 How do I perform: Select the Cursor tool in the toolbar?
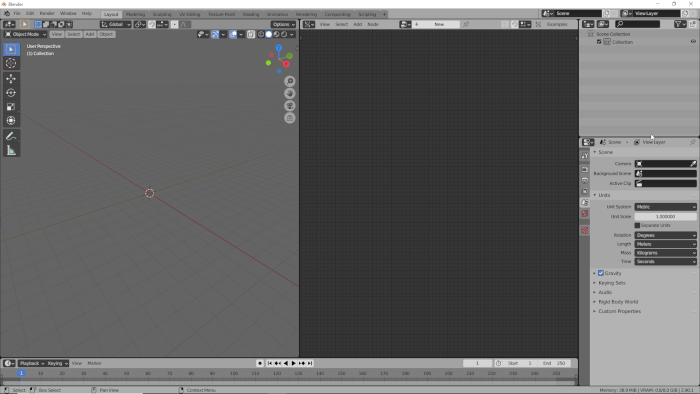(x=11, y=63)
